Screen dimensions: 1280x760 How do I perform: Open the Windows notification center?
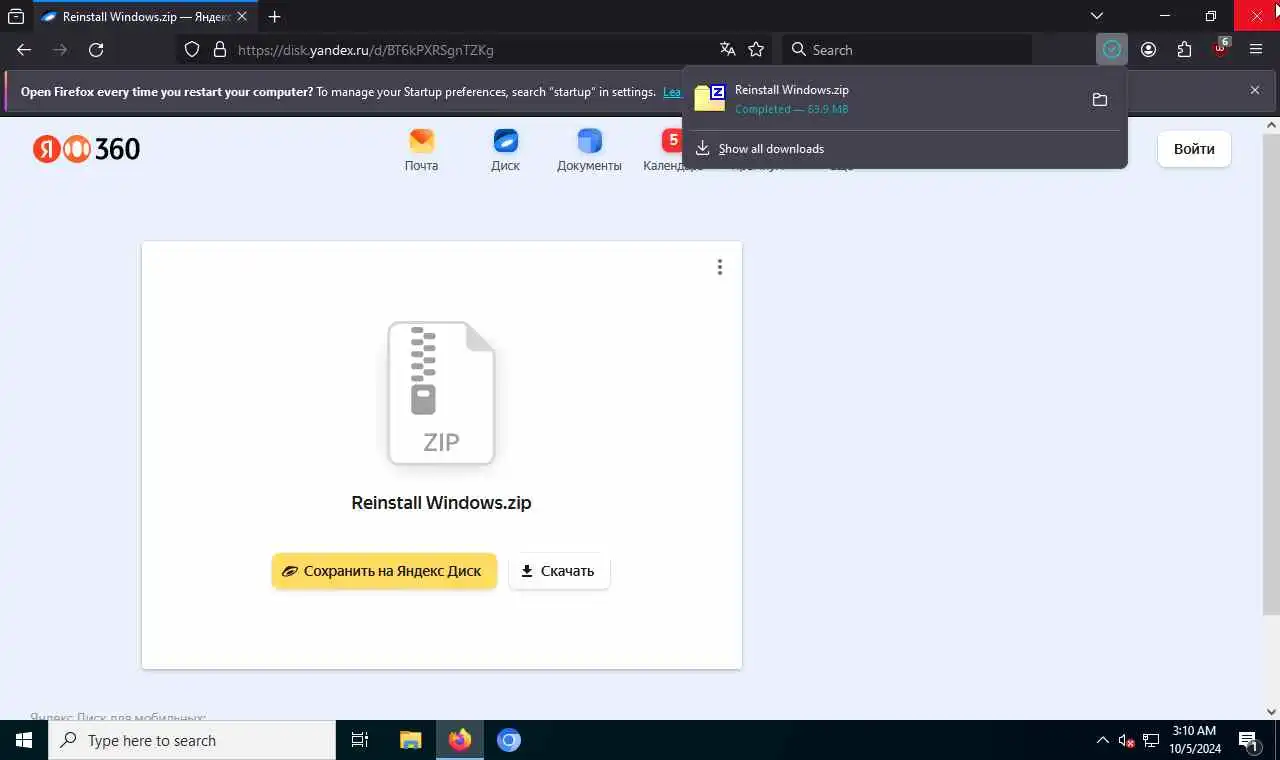pyautogui.click(x=1249, y=741)
